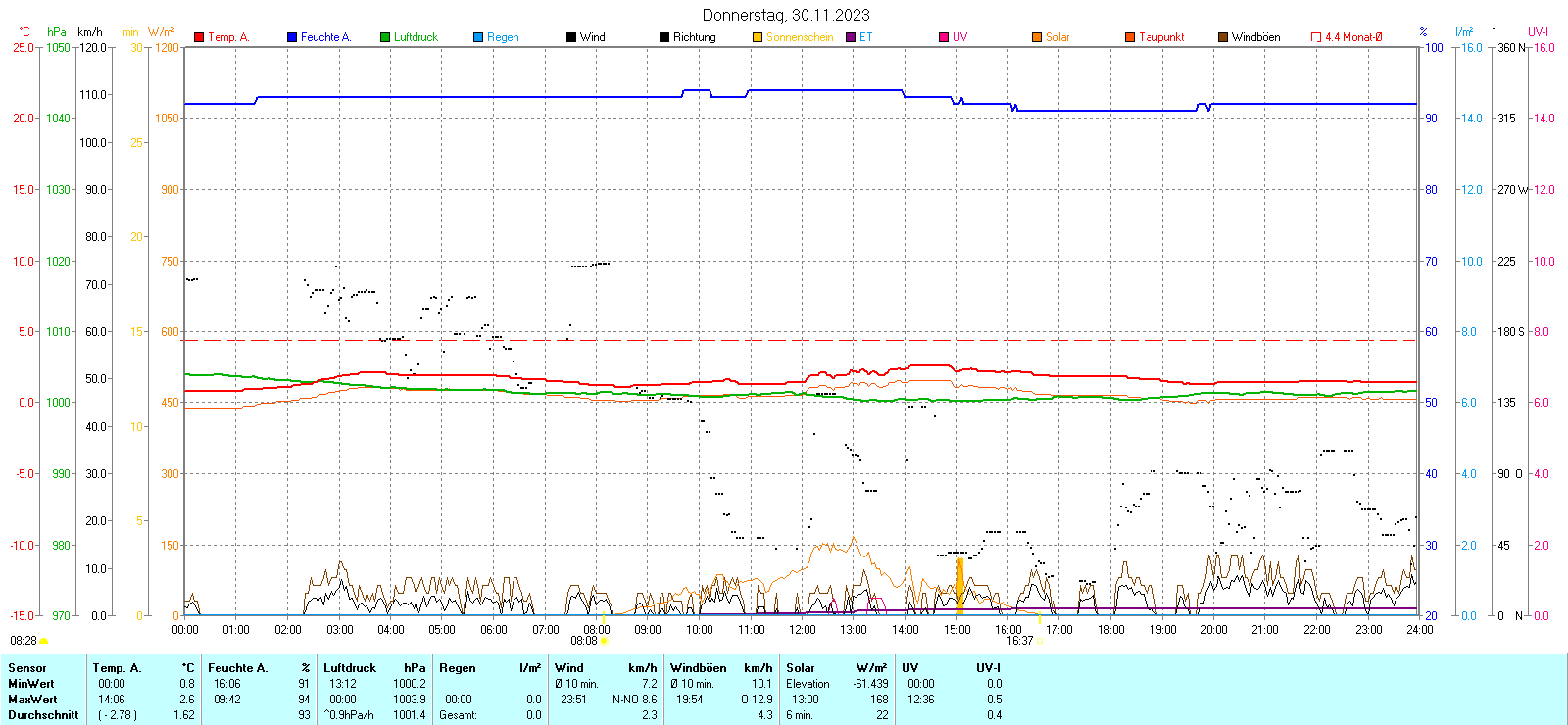1568x725 pixels.
Task: Click the Luftdruck column header in the table
Action: 350,668
